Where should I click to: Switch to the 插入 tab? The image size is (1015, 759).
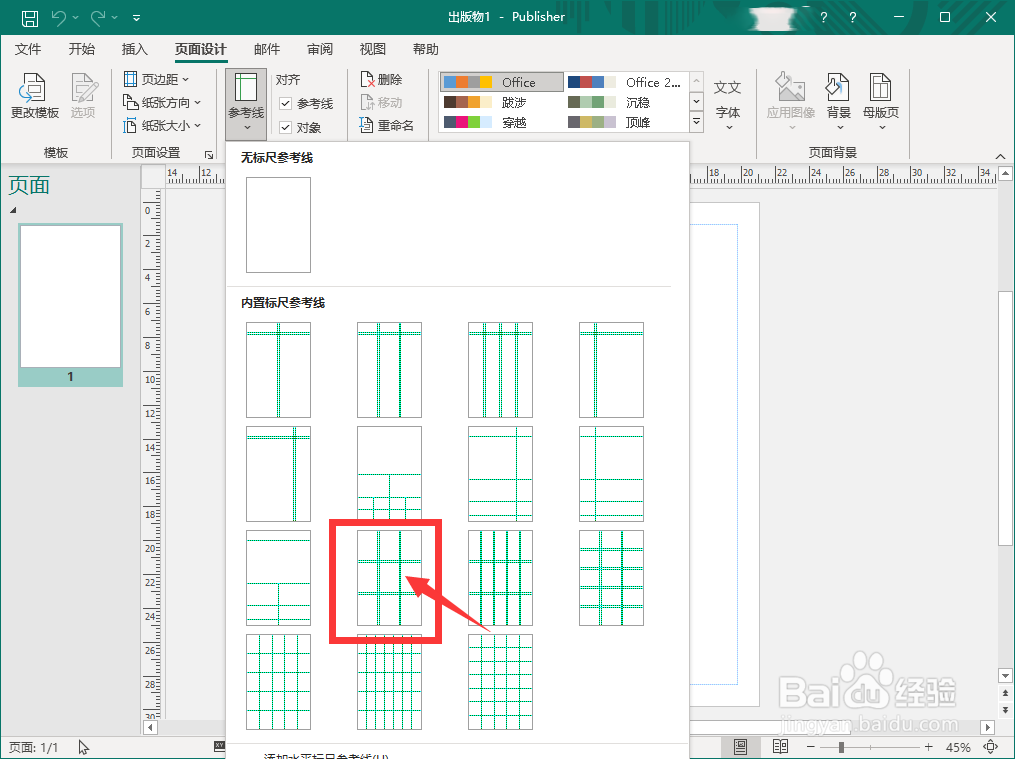click(x=135, y=49)
